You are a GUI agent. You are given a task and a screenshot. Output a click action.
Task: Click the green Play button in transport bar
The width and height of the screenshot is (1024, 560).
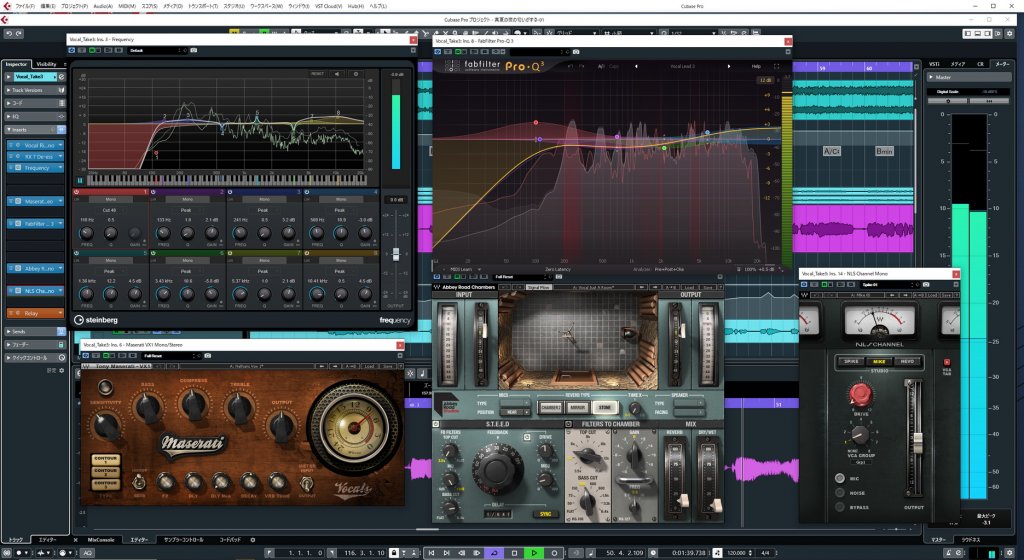coord(535,552)
